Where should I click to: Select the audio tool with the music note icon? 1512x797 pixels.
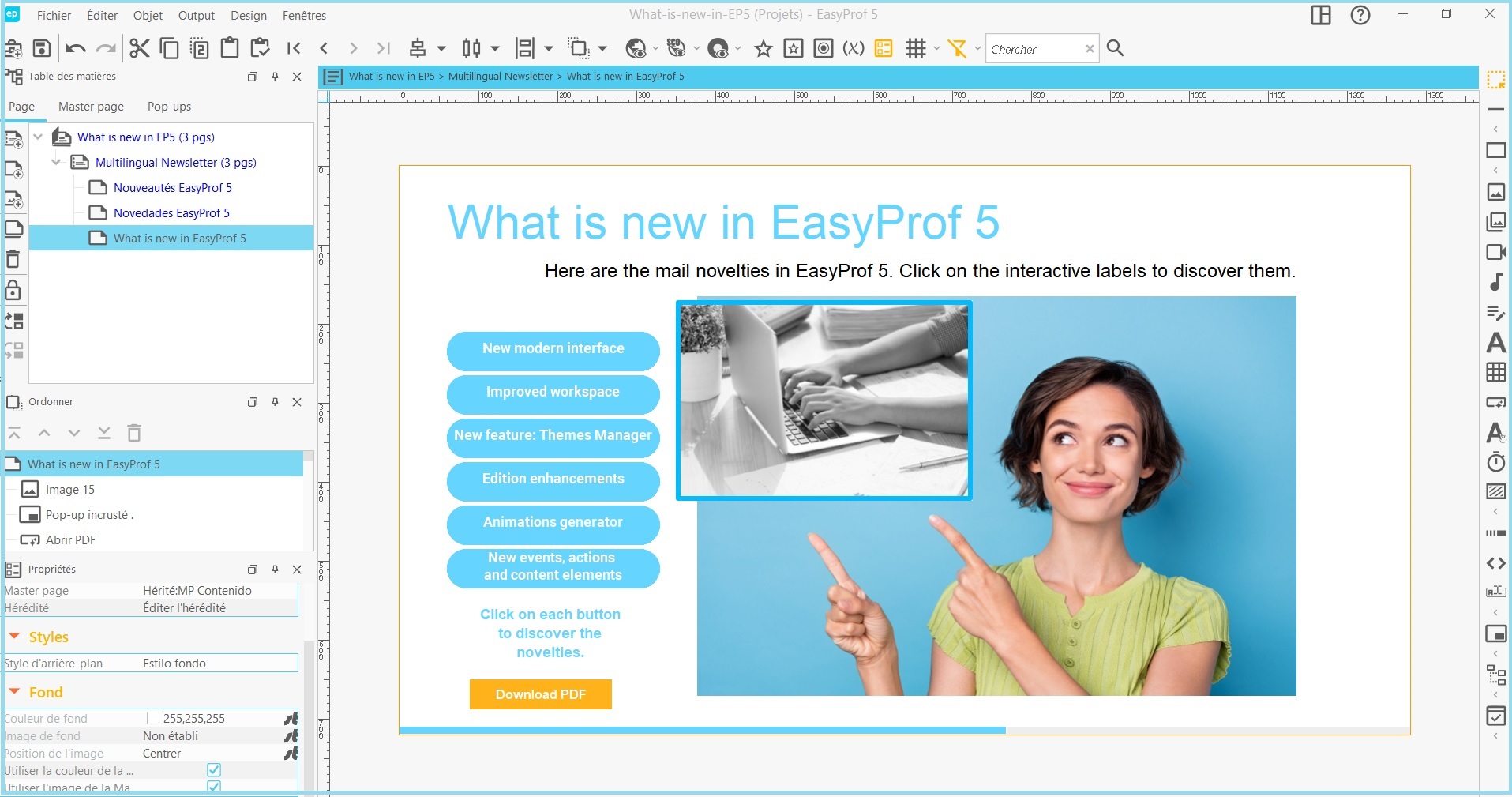click(1496, 282)
